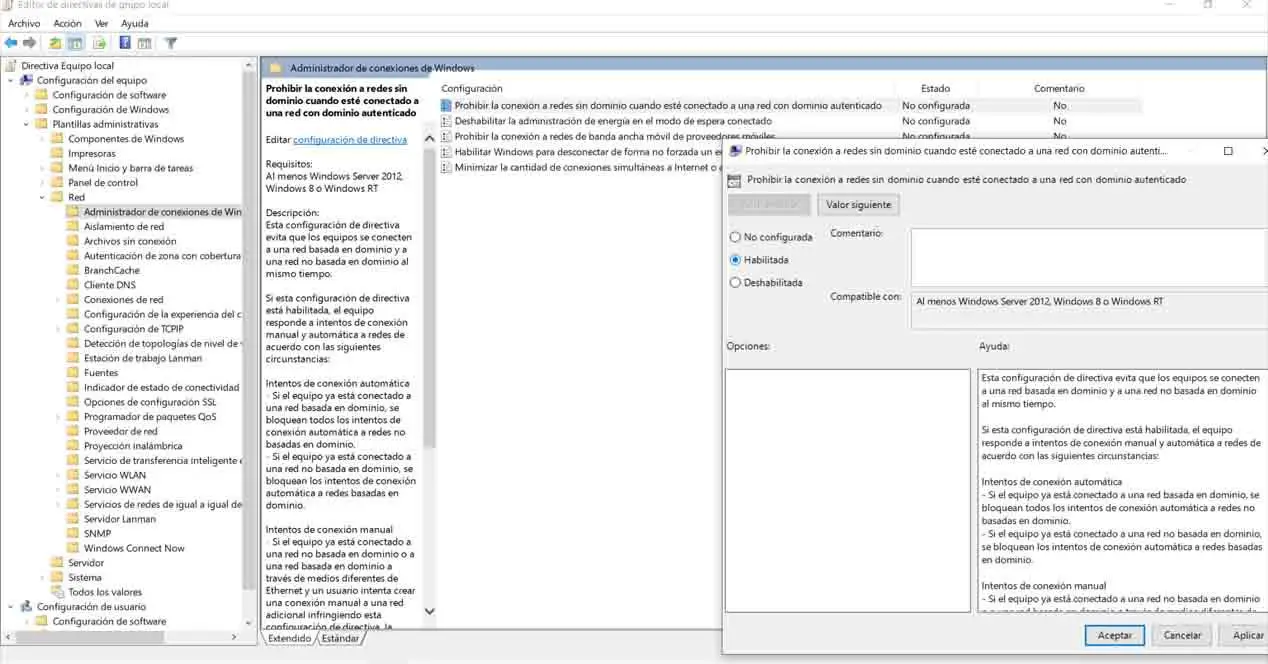
Task: Sort by the Configuración column header
Action: (472, 89)
